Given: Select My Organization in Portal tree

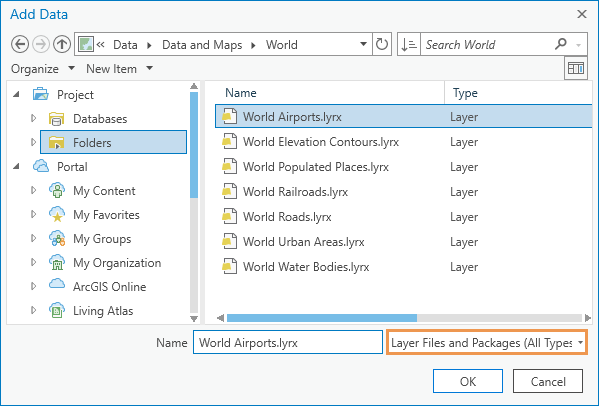Looking at the screenshot, I should click(117, 263).
